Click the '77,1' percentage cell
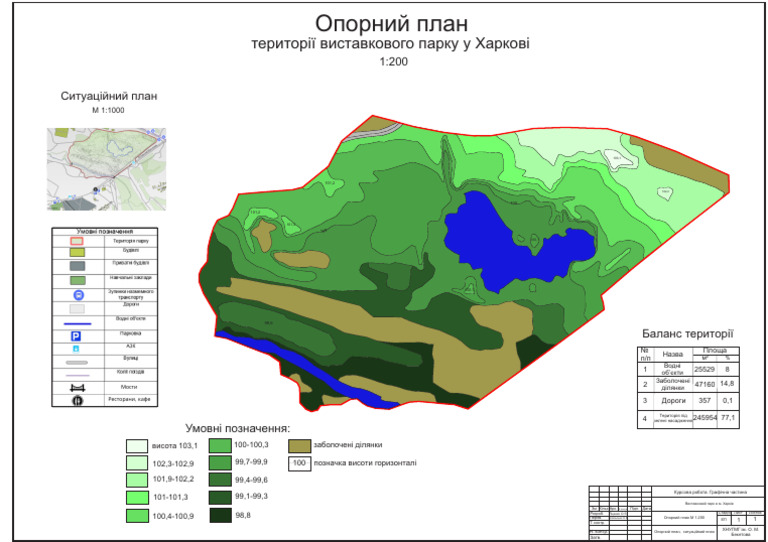 pos(728,418)
